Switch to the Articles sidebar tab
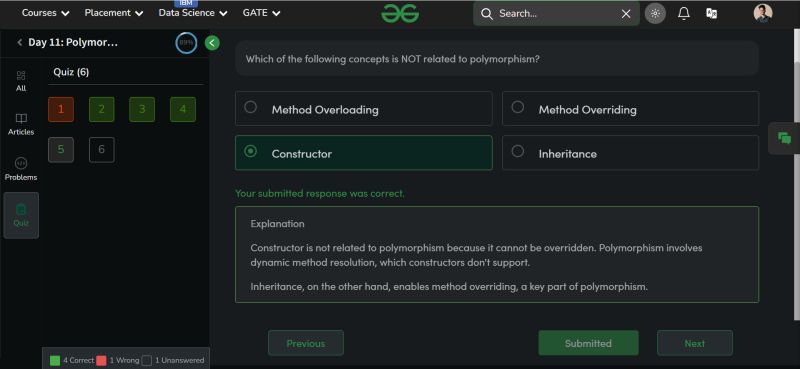The height and width of the screenshot is (369, 800). point(21,125)
